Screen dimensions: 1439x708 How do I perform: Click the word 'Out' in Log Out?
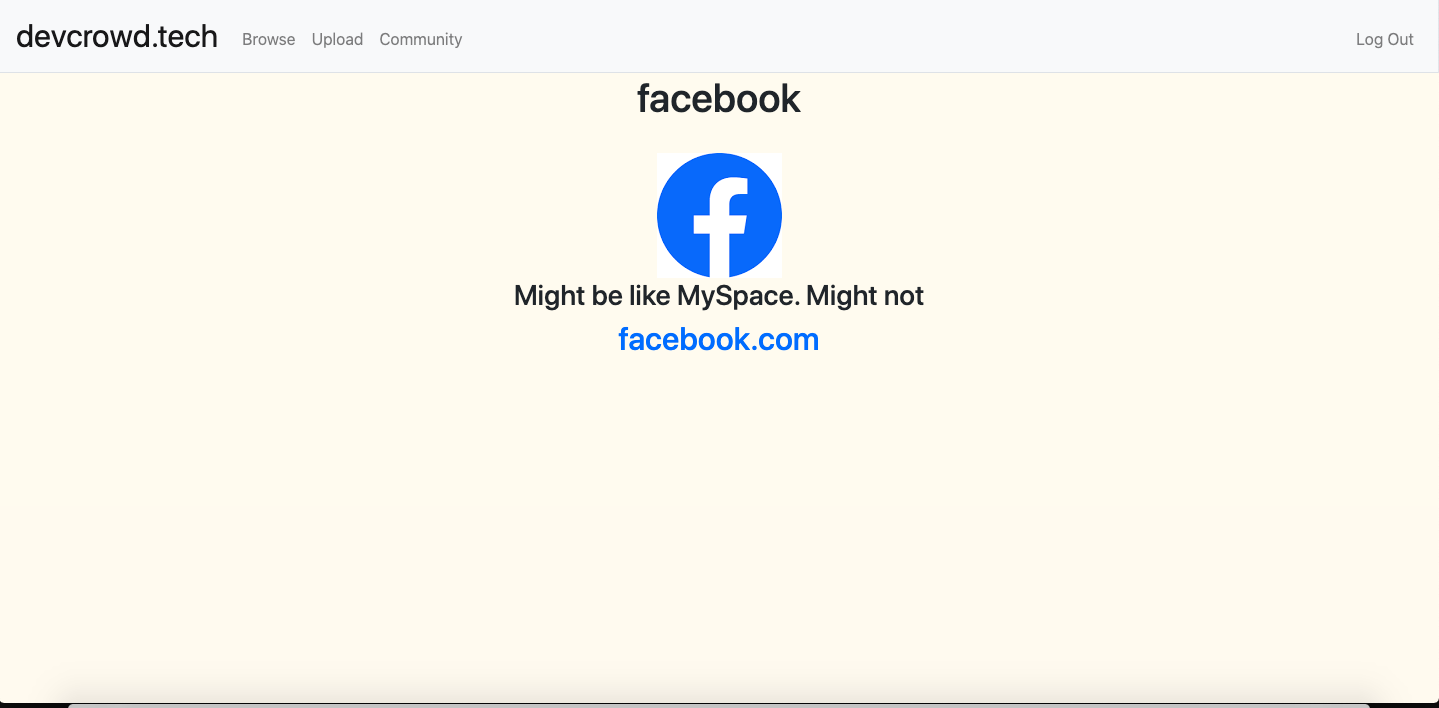coord(1400,39)
